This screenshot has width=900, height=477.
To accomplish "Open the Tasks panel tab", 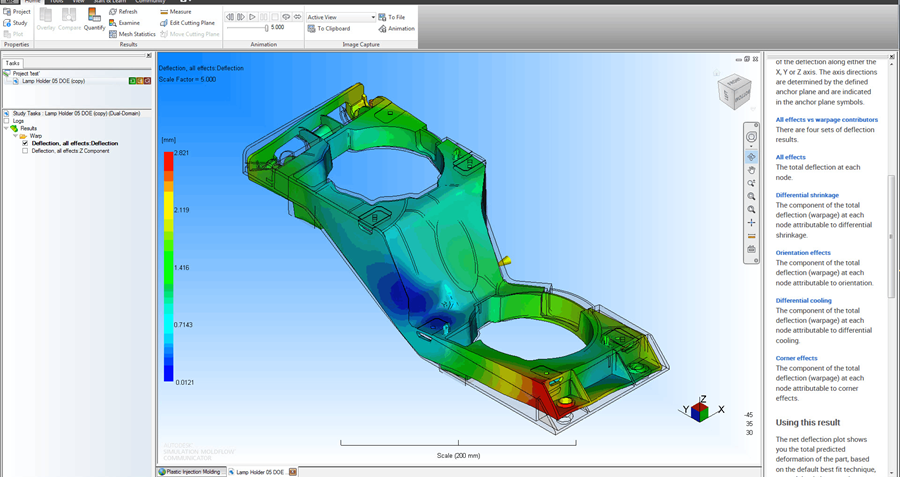I will coord(13,63).
